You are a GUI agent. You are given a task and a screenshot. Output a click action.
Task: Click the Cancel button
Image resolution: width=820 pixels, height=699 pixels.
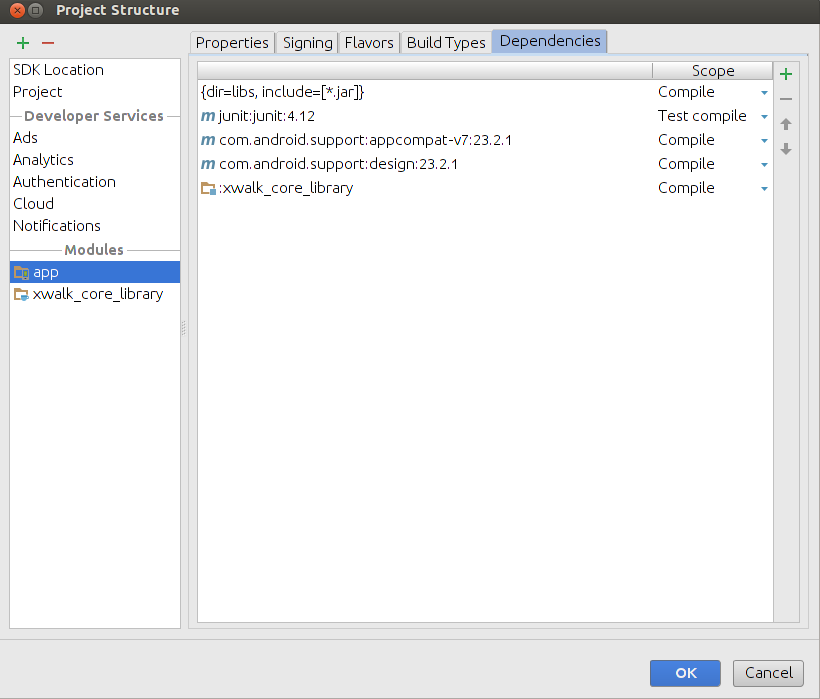click(x=768, y=673)
